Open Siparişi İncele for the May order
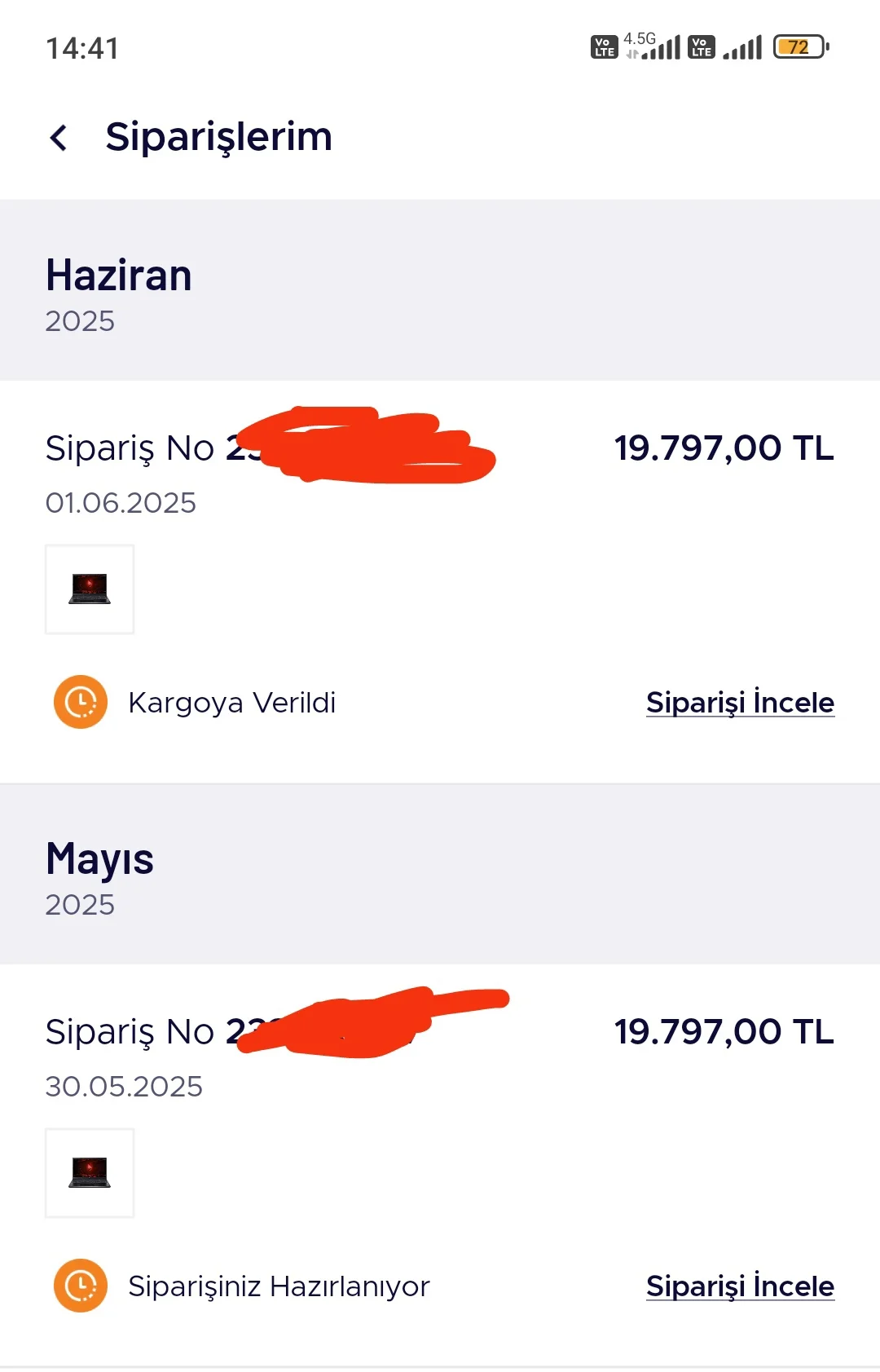The height and width of the screenshot is (1372, 880). click(x=740, y=1286)
